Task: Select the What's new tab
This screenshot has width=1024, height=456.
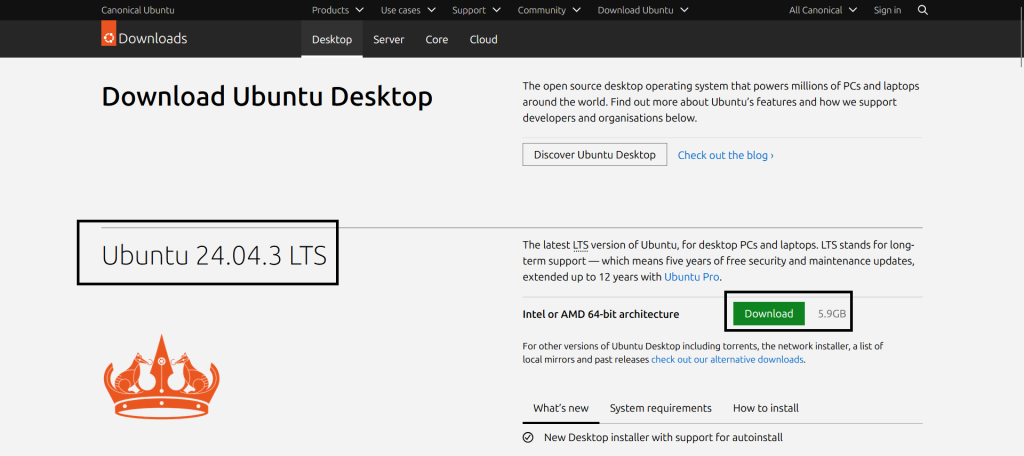Action: click(x=561, y=408)
